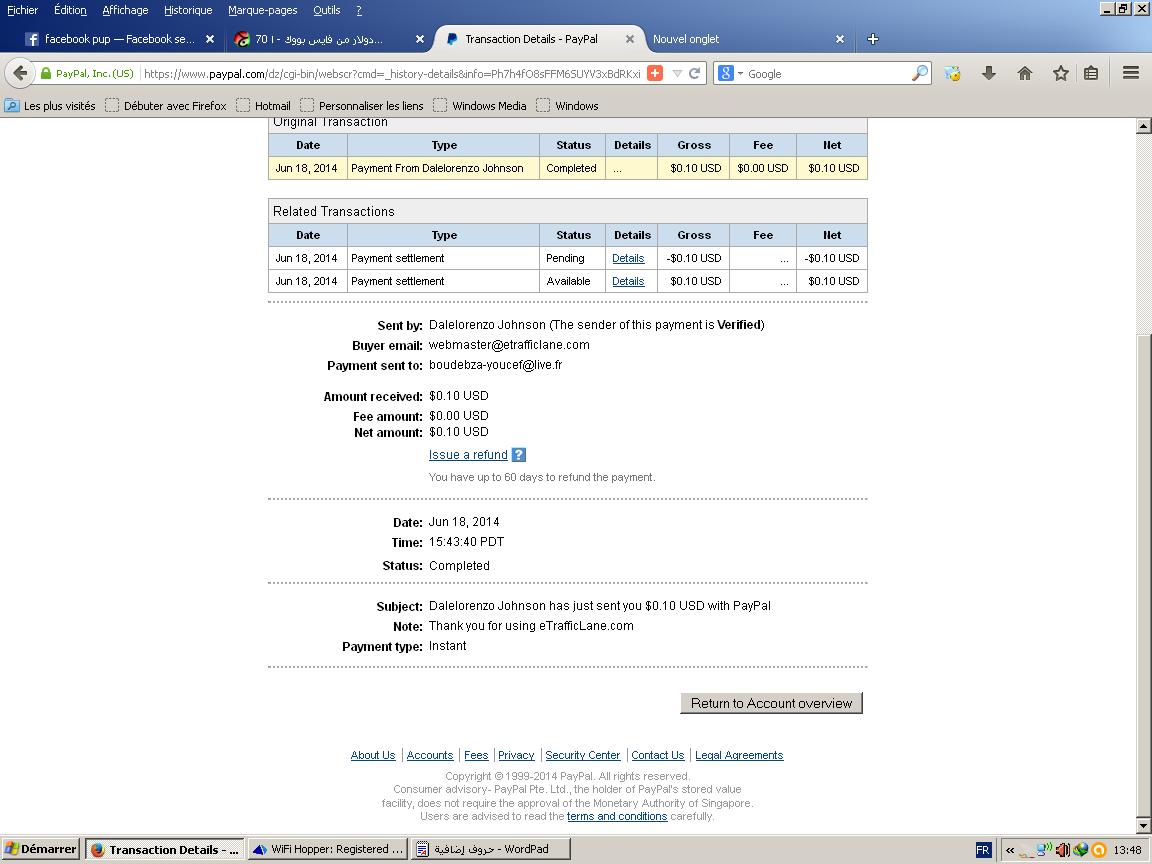Image resolution: width=1152 pixels, height=864 pixels.
Task: Click the Payment From Dalelorenzo Johnson cell
Action: (443, 168)
